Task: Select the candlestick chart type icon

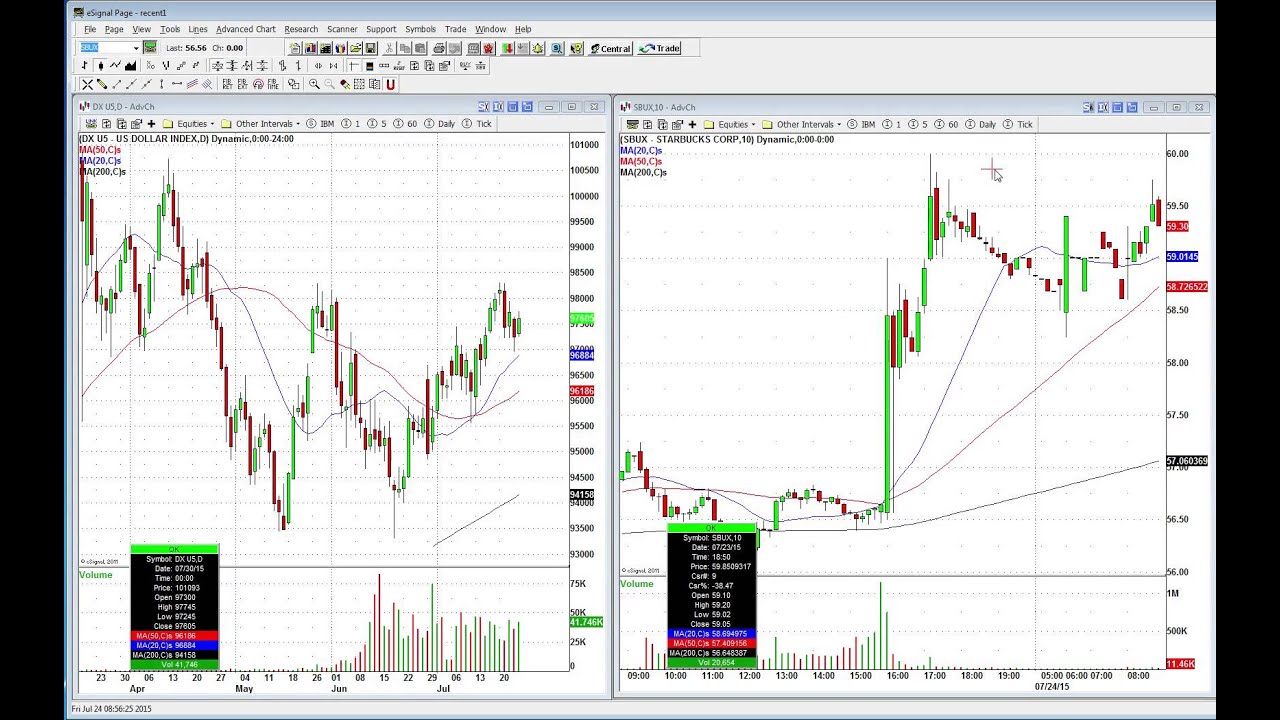Action: [x=100, y=65]
